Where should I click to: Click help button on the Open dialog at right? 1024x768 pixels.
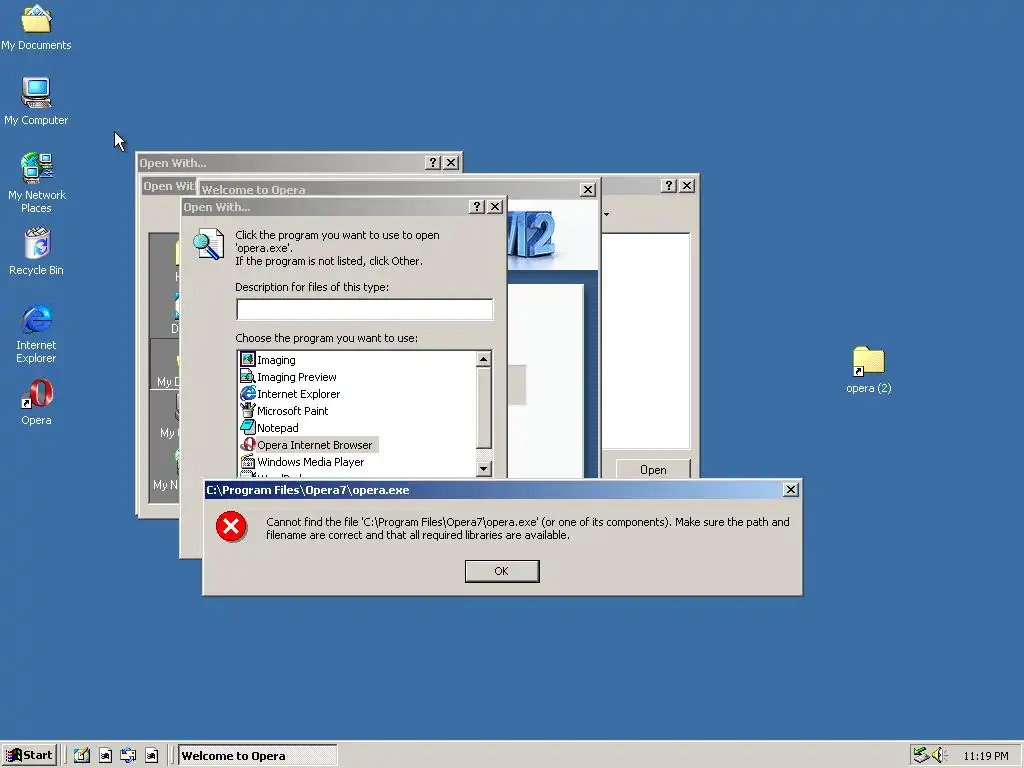click(668, 185)
